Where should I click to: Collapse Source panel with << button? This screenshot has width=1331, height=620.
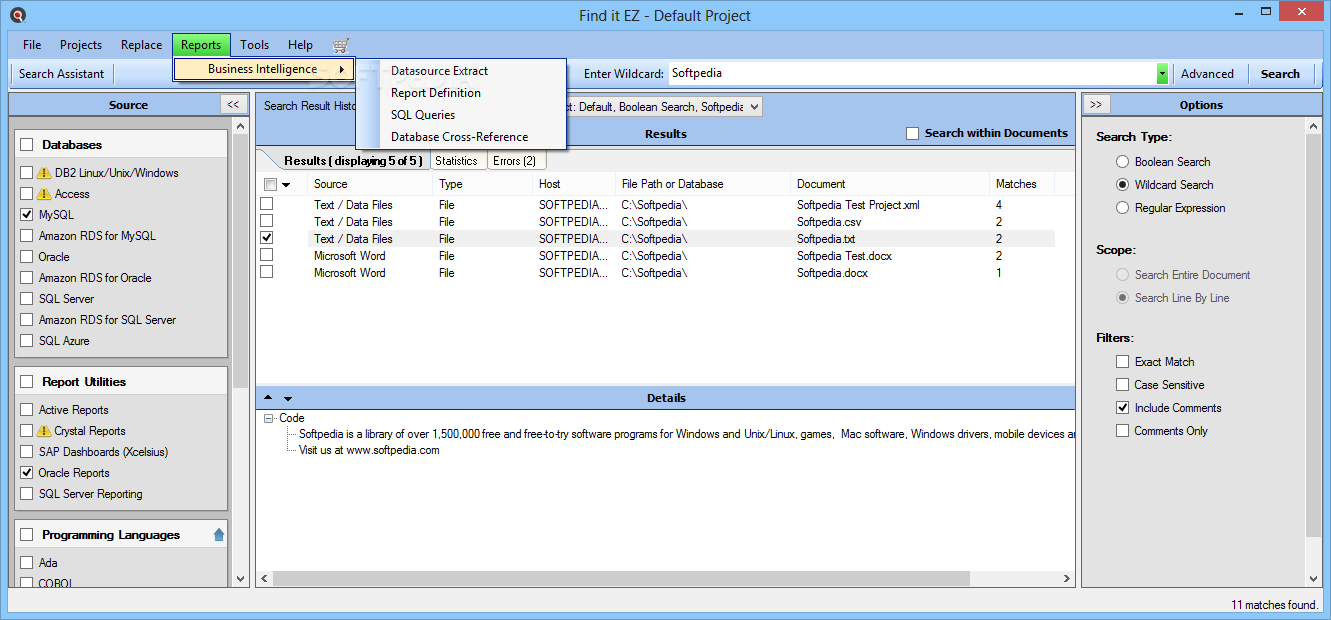coord(233,104)
